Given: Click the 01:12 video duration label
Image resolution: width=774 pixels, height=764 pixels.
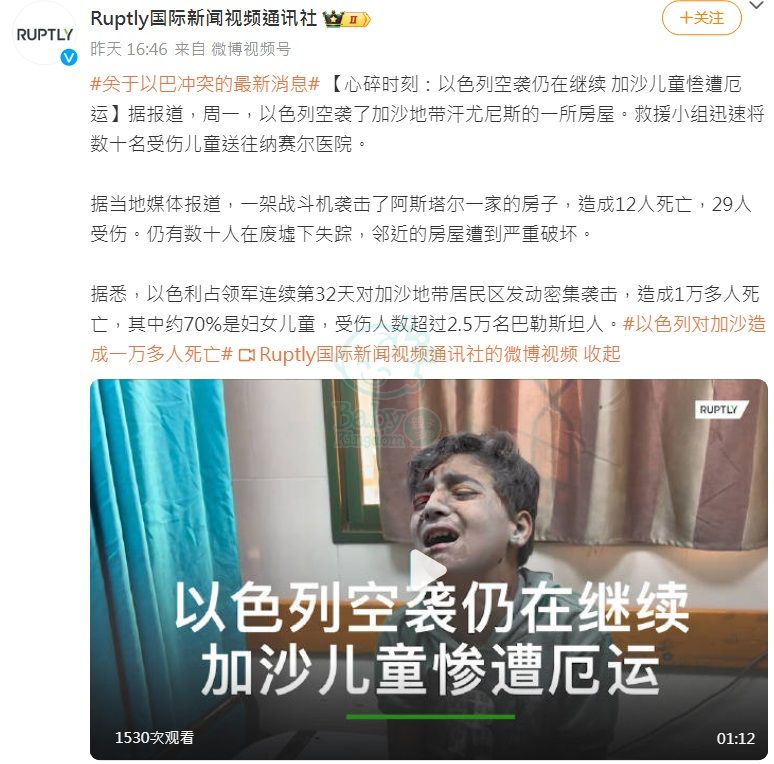Looking at the screenshot, I should point(735,738).
